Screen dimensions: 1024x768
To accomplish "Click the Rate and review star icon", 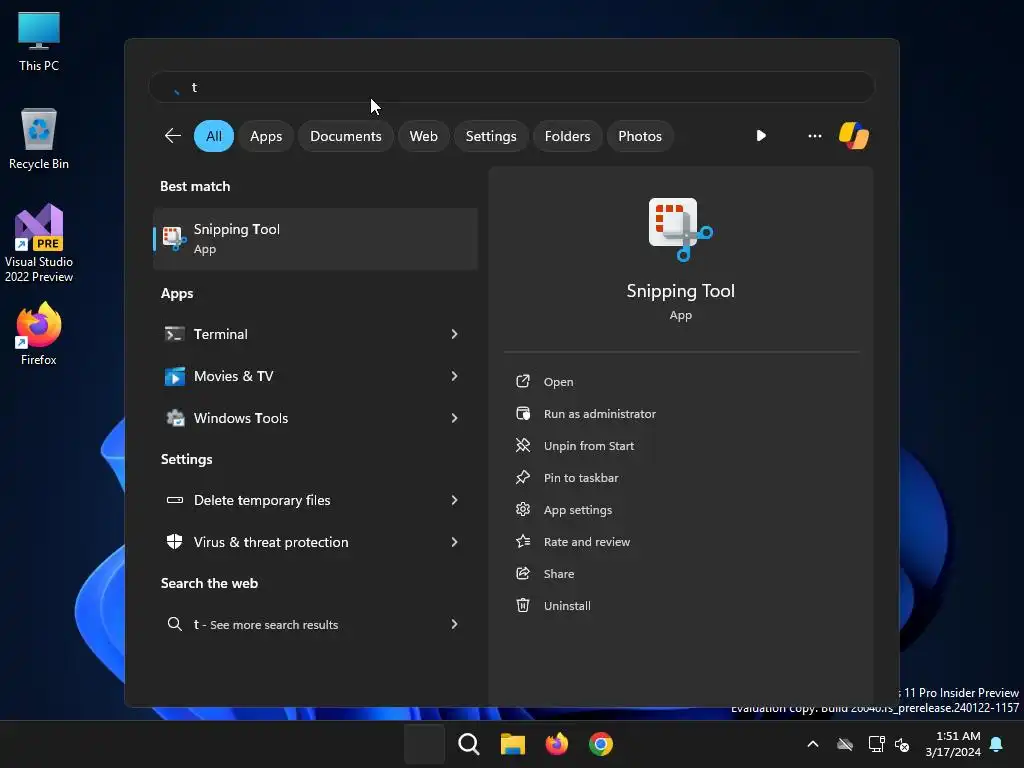I will [522, 541].
